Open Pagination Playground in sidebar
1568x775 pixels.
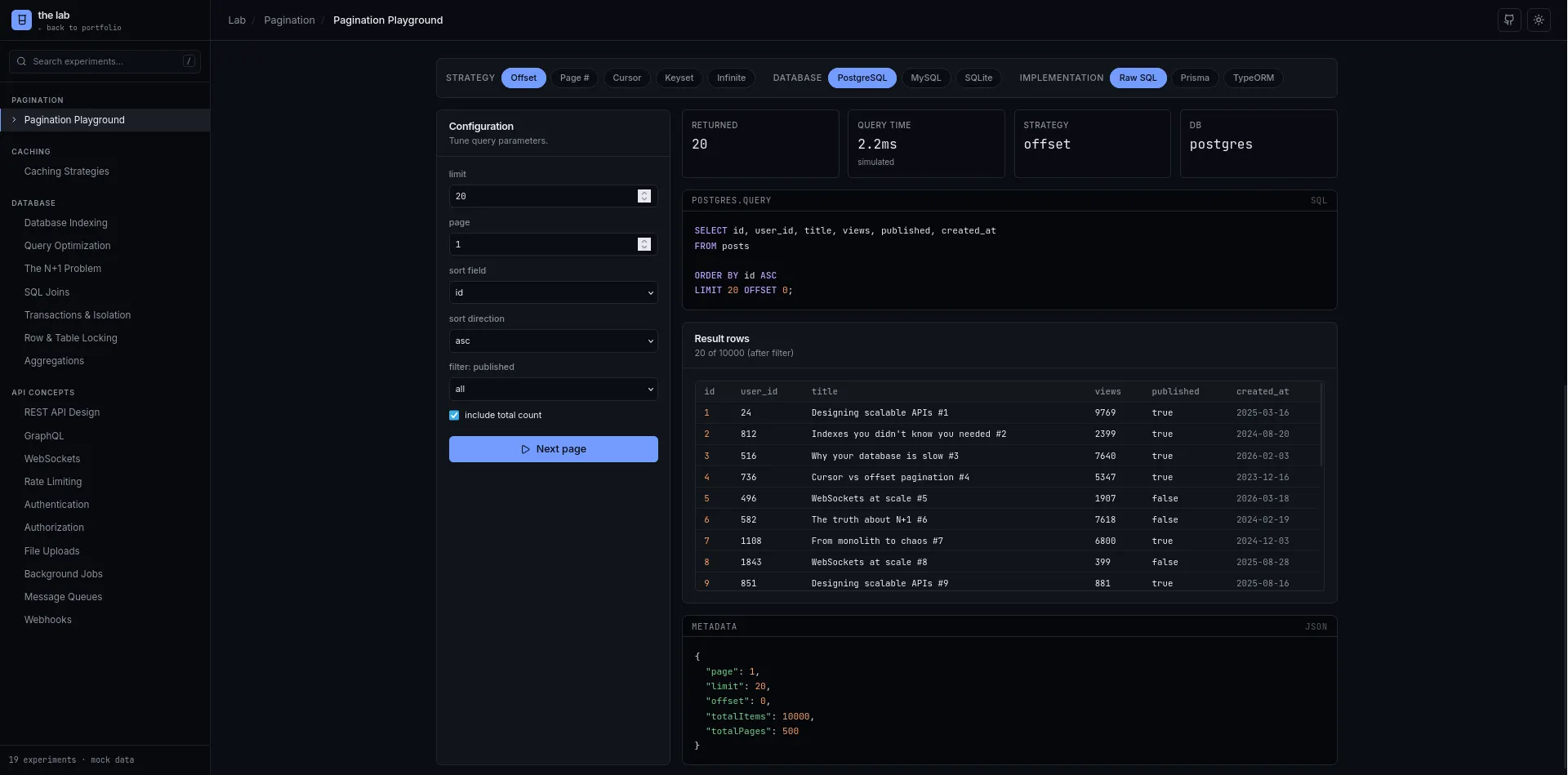coord(105,120)
